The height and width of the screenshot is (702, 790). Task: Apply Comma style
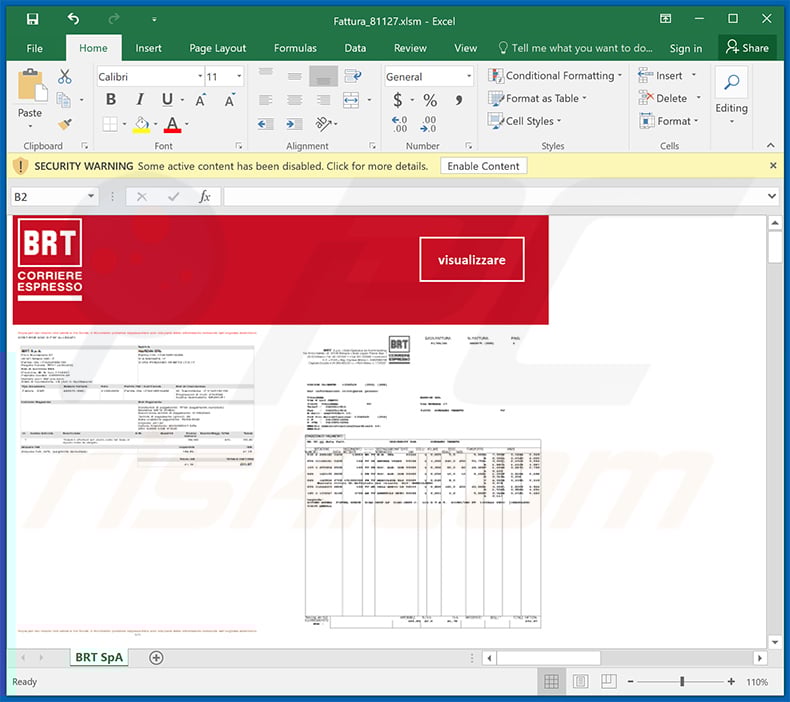(458, 100)
